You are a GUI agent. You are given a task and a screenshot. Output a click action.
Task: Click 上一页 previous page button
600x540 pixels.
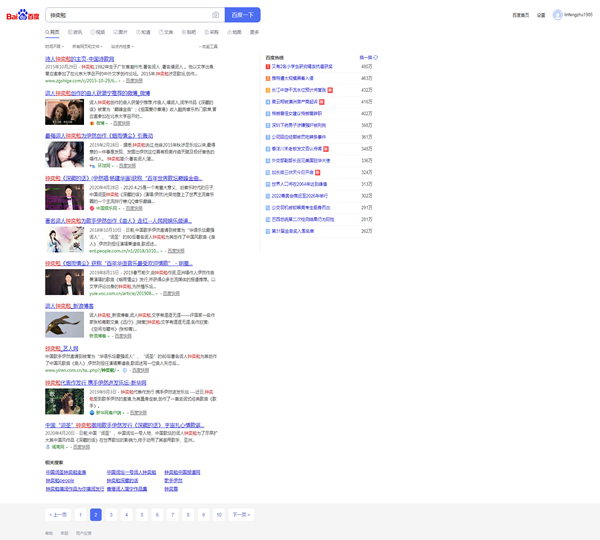tap(59, 514)
